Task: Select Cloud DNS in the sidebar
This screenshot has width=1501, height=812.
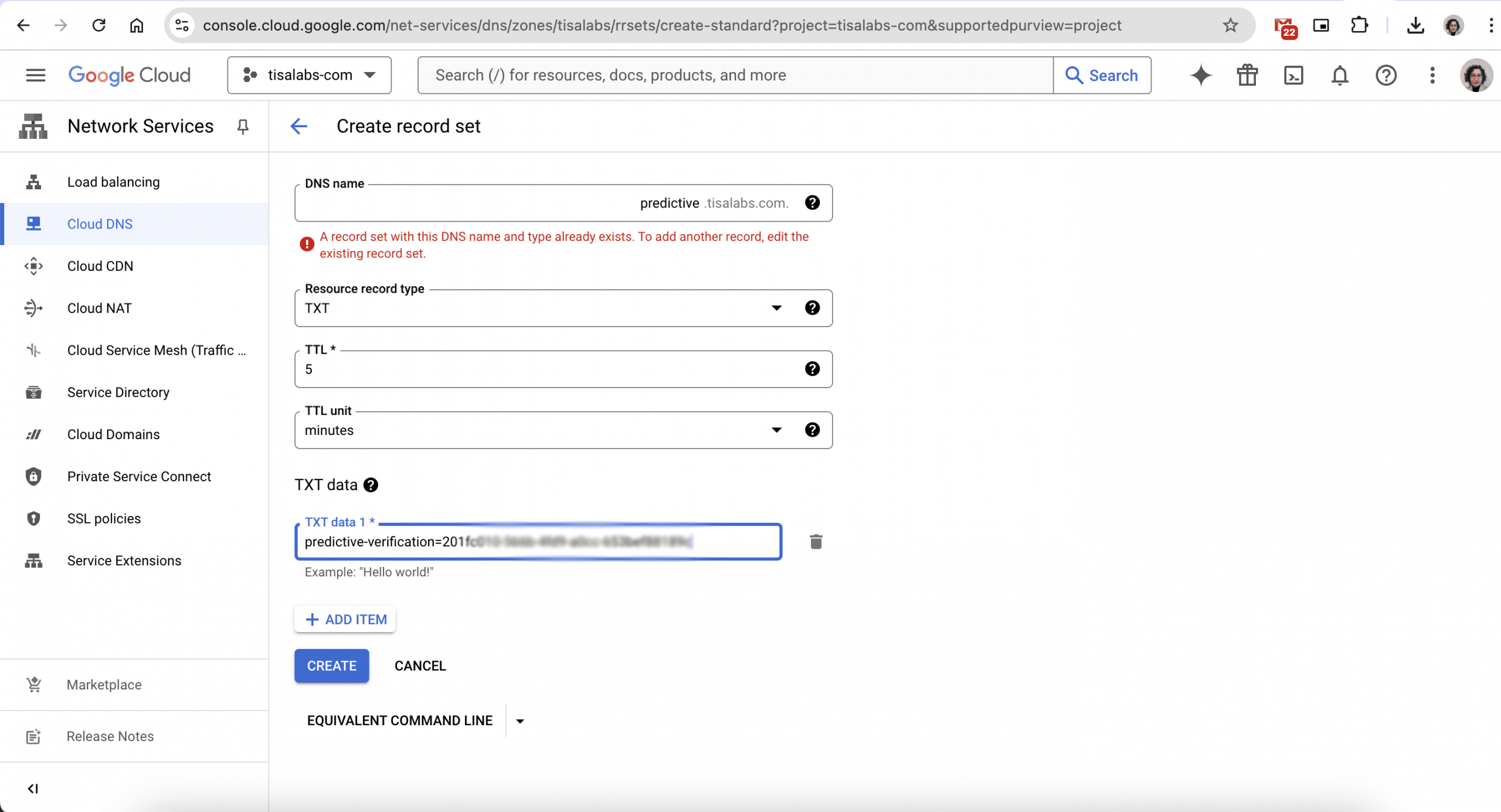Action: pyautogui.click(x=134, y=224)
